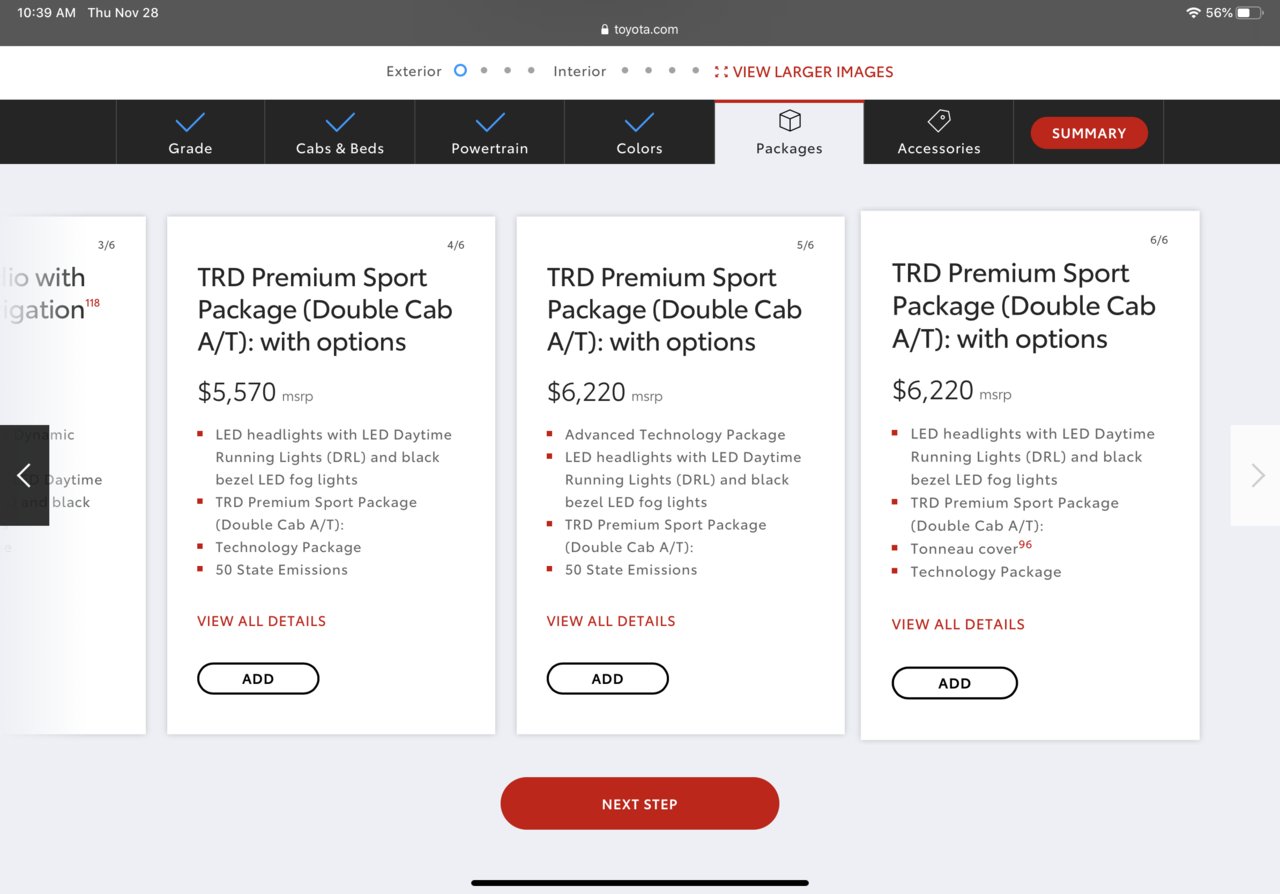This screenshot has width=1280, height=894.
Task: Click "Tonneau cover" bullet item
Action: pos(964,549)
